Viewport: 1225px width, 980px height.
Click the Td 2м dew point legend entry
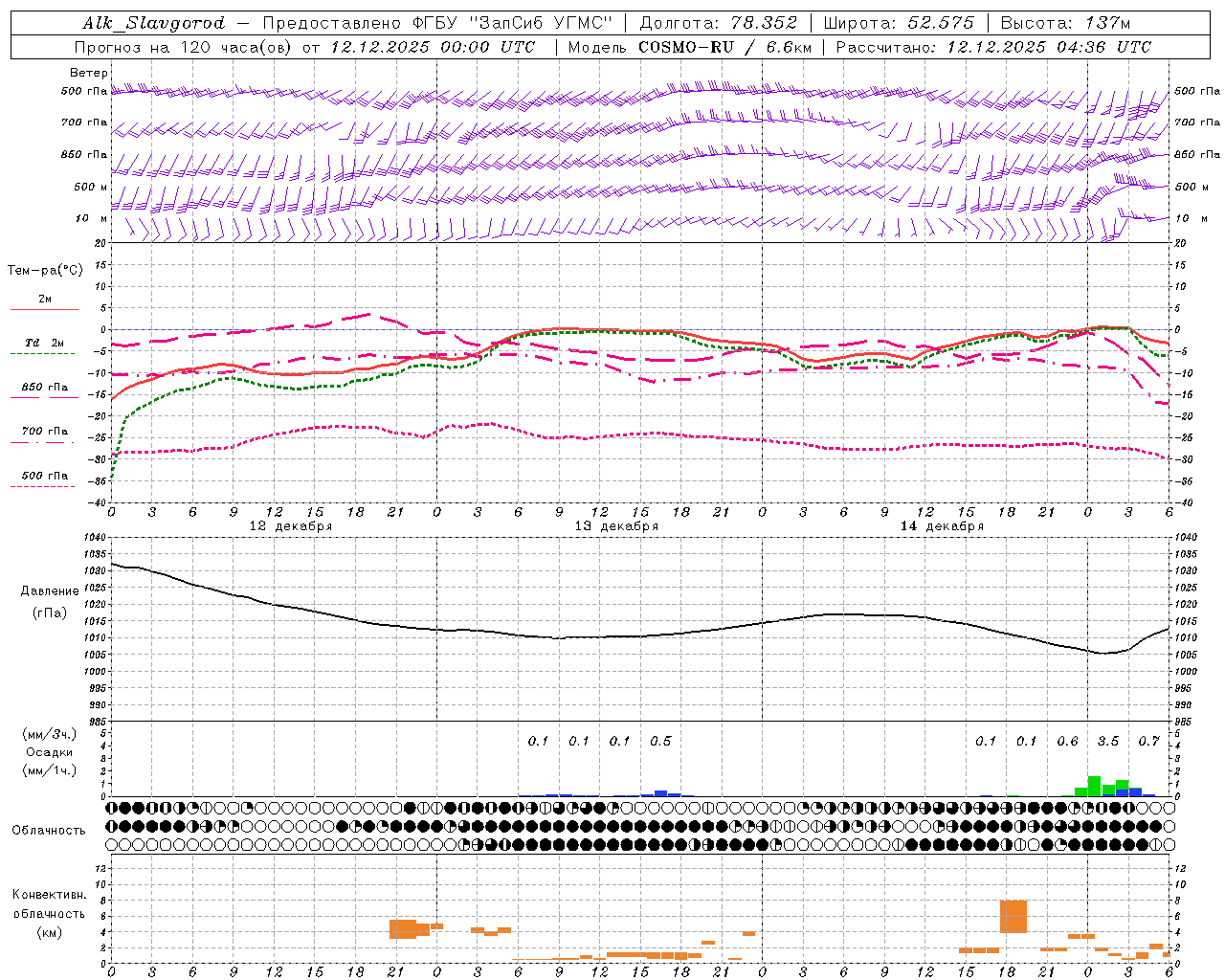pyautogui.click(x=45, y=343)
